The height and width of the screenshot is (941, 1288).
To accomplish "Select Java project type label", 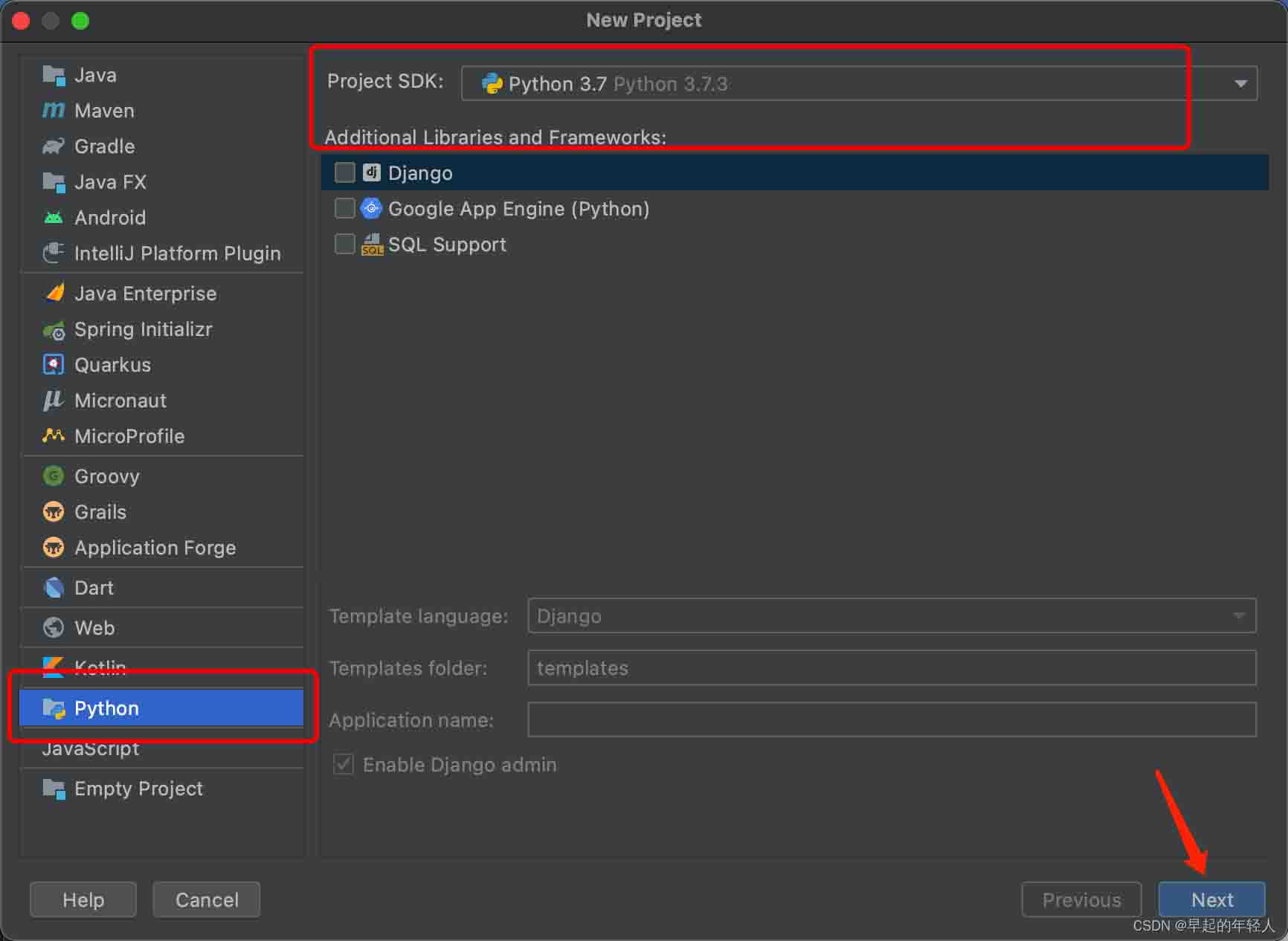I will [x=95, y=75].
